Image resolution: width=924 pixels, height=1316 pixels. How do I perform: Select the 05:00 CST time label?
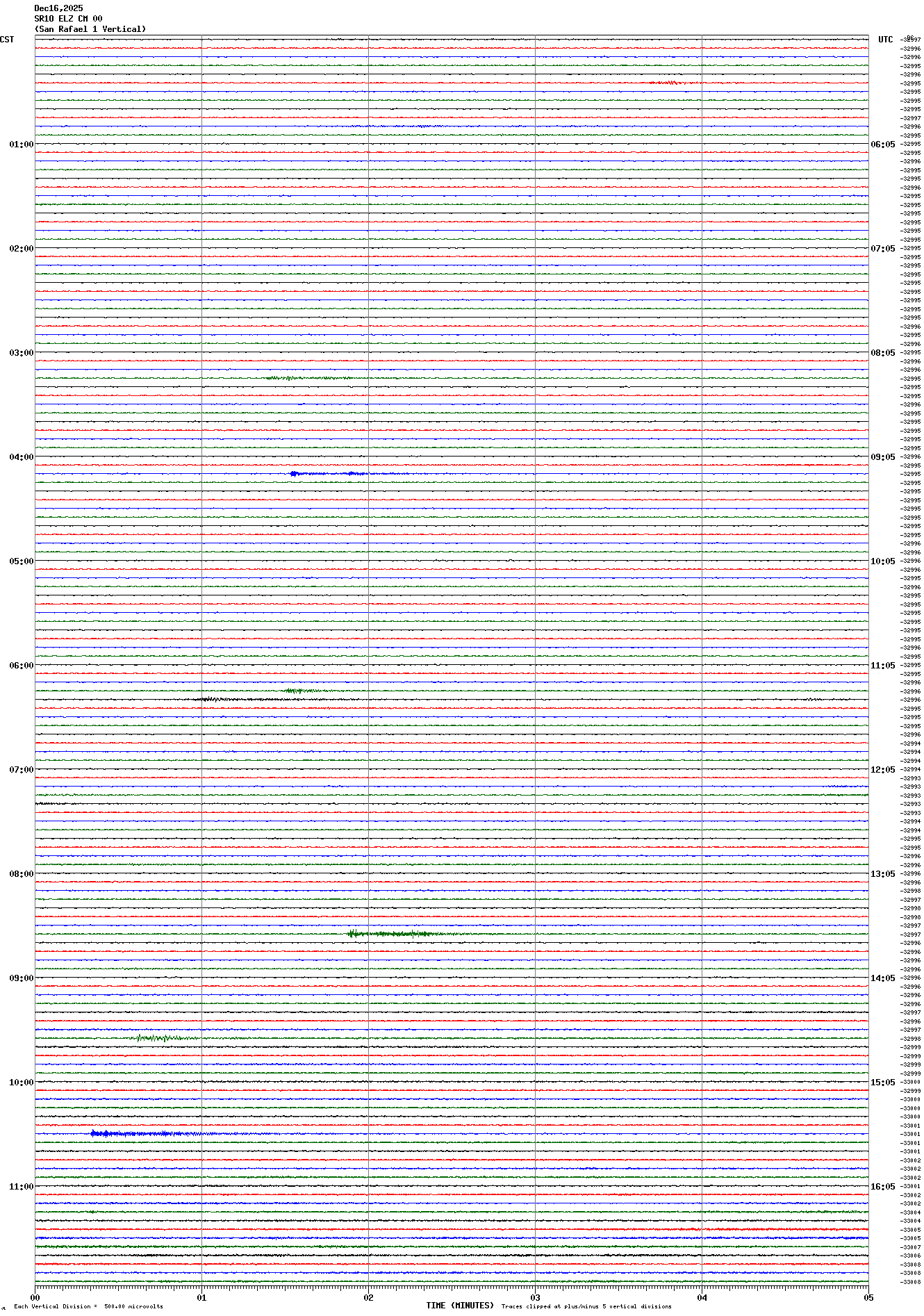[21, 561]
